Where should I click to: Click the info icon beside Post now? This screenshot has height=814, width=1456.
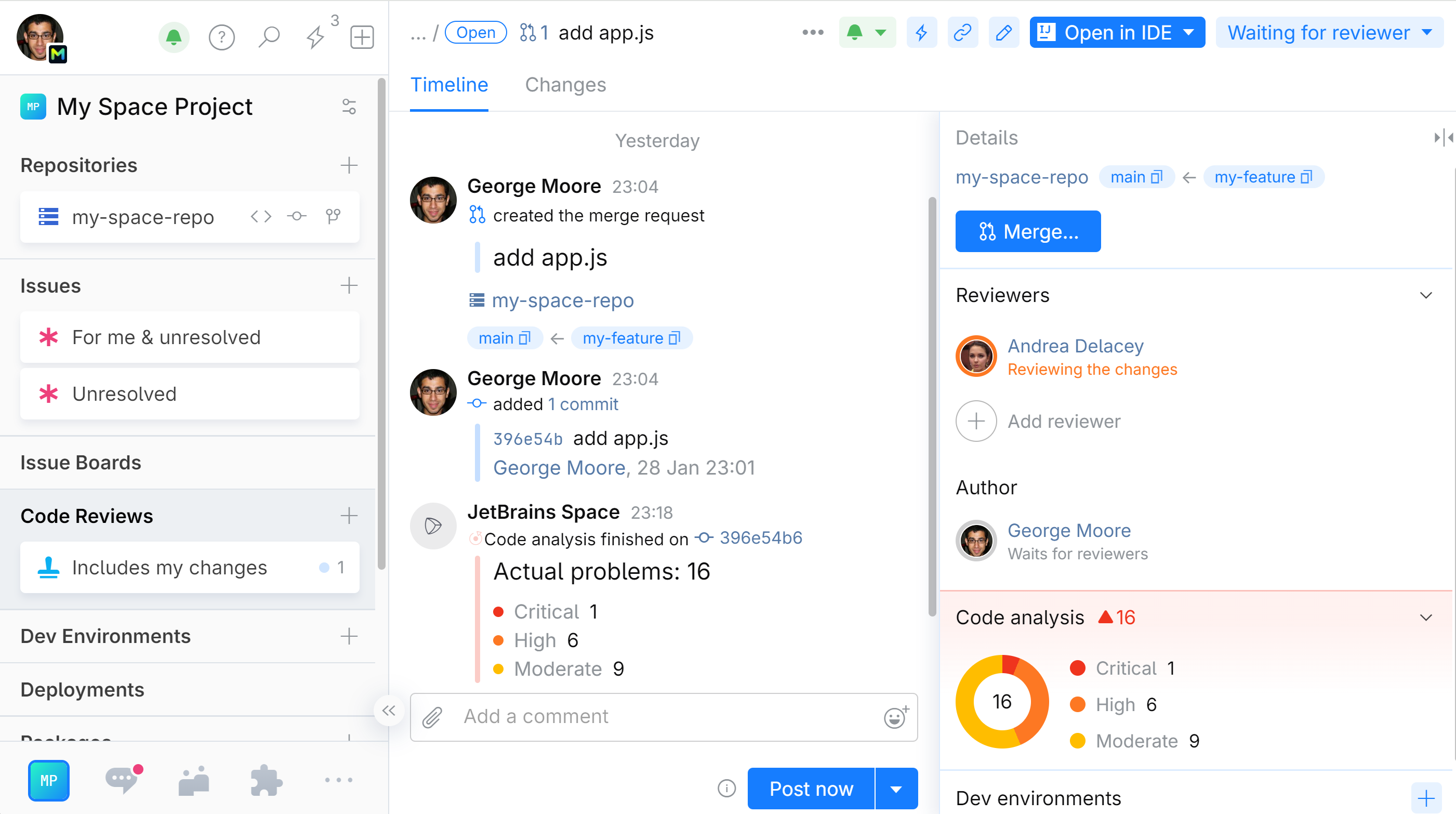(x=726, y=788)
